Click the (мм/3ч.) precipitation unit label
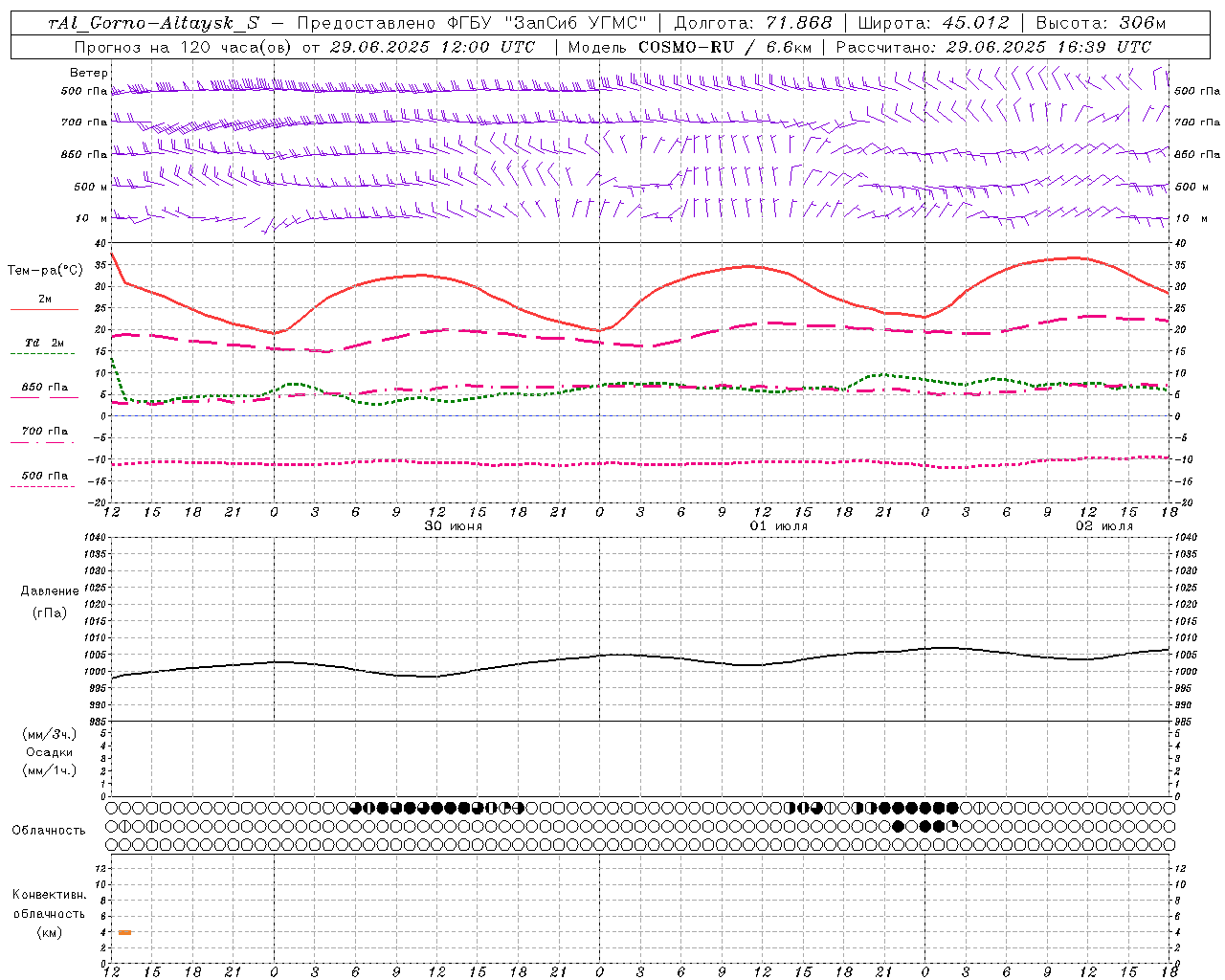1225x980 pixels. pyautogui.click(x=50, y=734)
